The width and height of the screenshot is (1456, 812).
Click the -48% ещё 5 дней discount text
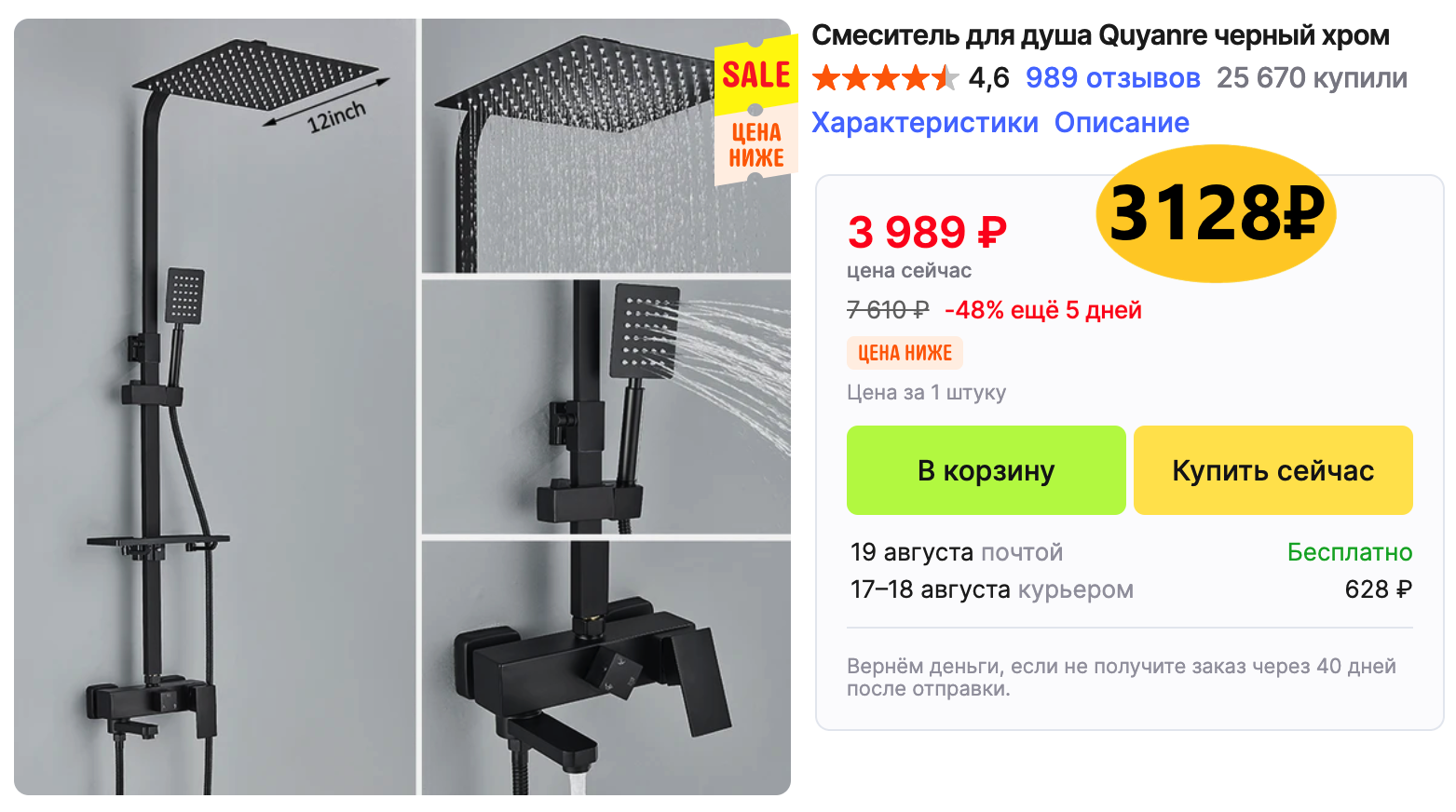point(1042,310)
